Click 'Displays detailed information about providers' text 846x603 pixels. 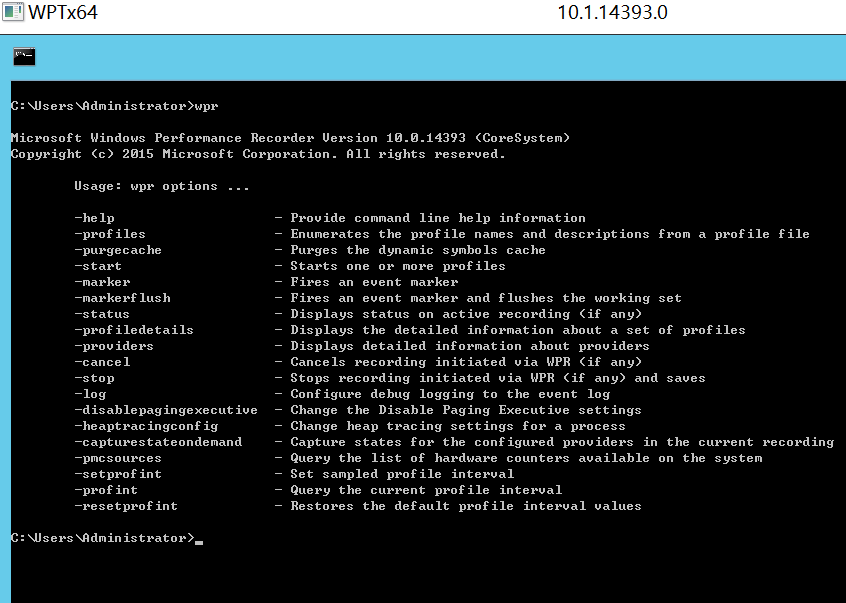[470, 346]
